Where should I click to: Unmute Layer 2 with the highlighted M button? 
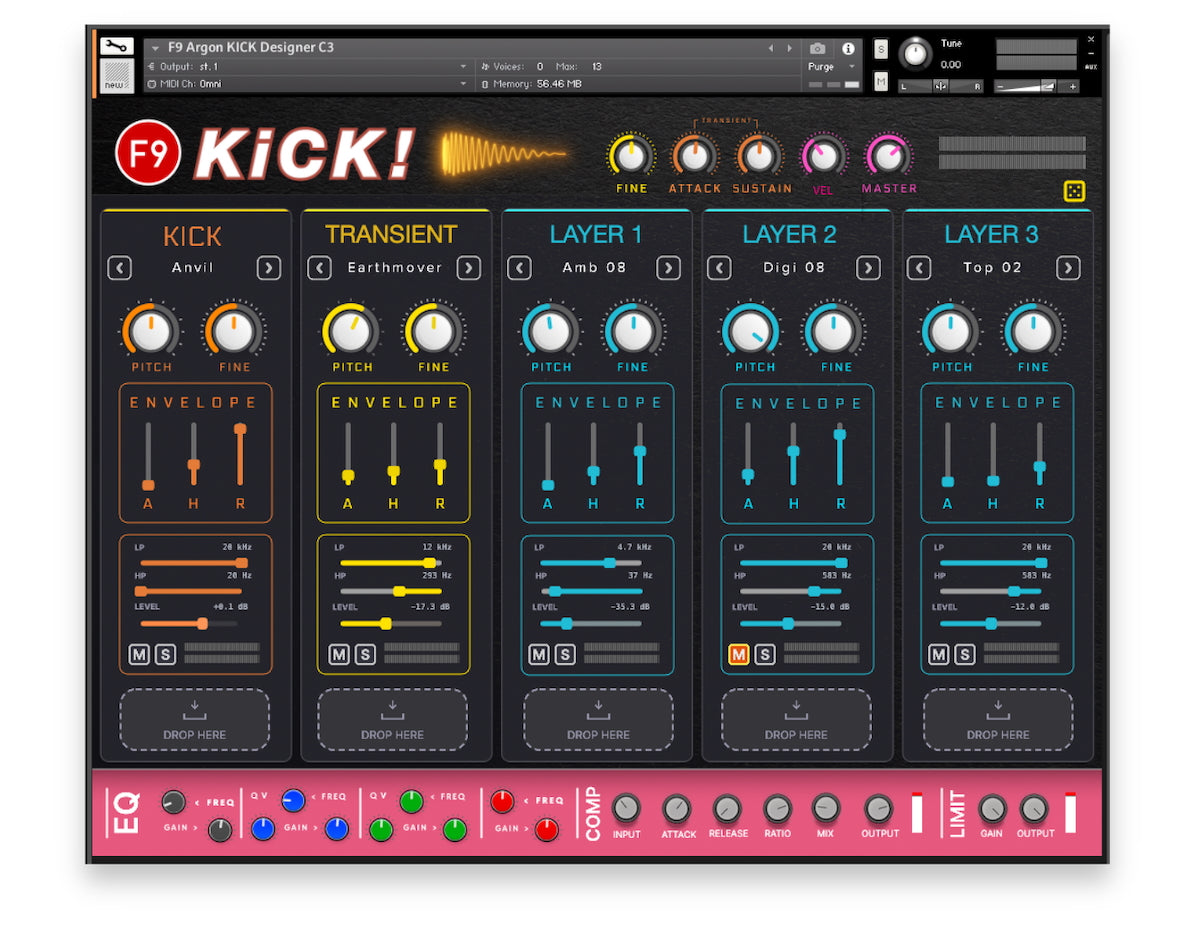click(x=738, y=654)
